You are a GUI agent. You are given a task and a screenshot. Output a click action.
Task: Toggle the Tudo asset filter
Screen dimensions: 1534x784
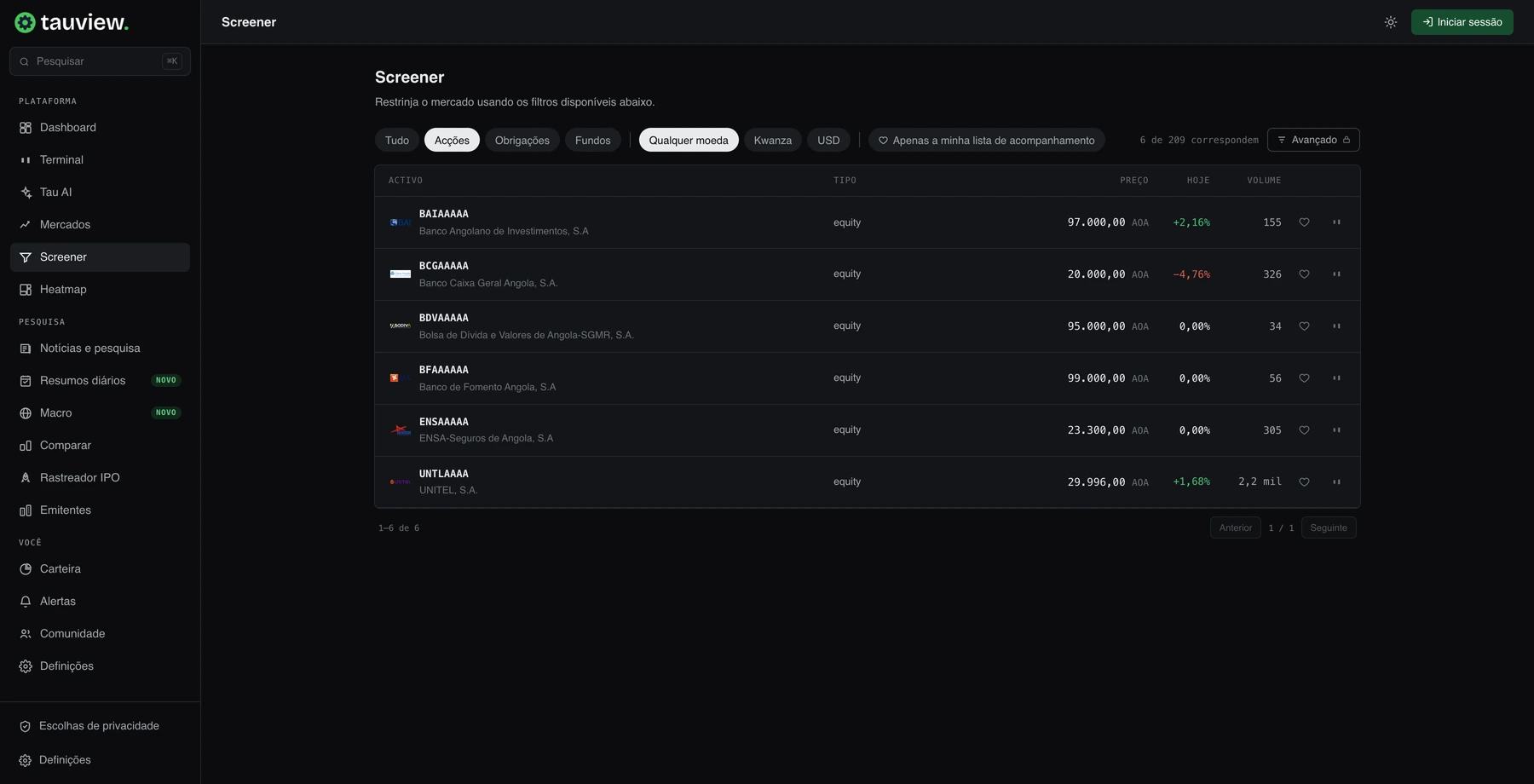[x=397, y=141]
